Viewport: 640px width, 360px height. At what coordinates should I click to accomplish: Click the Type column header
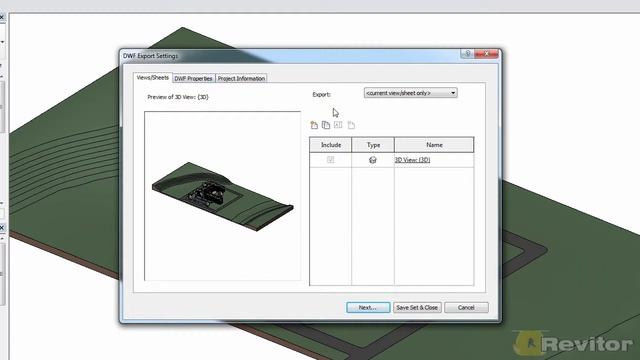point(373,145)
